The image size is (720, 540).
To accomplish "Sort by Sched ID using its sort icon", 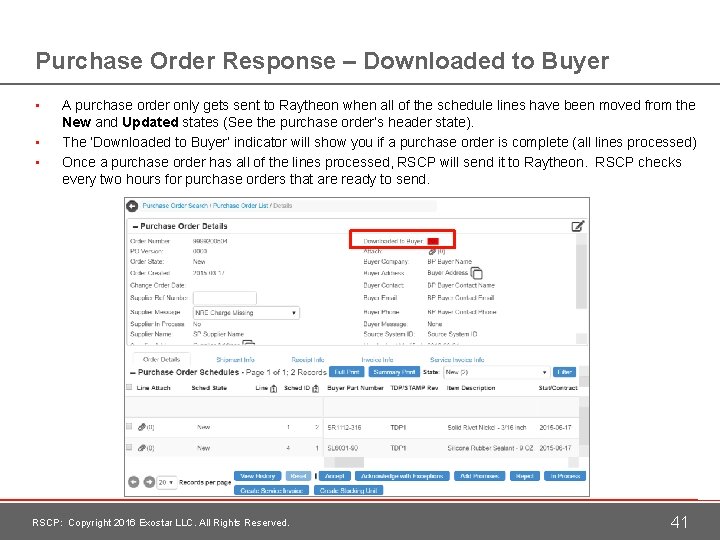I will coord(315,388).
